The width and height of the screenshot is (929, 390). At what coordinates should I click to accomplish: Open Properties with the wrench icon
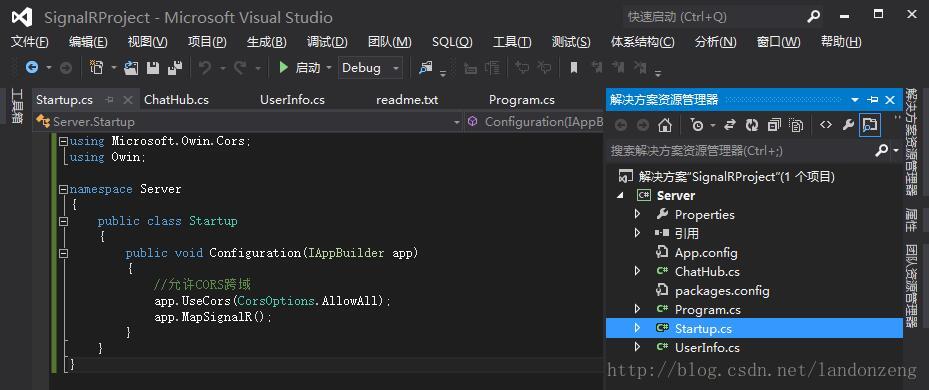click(x=848, y=124)
